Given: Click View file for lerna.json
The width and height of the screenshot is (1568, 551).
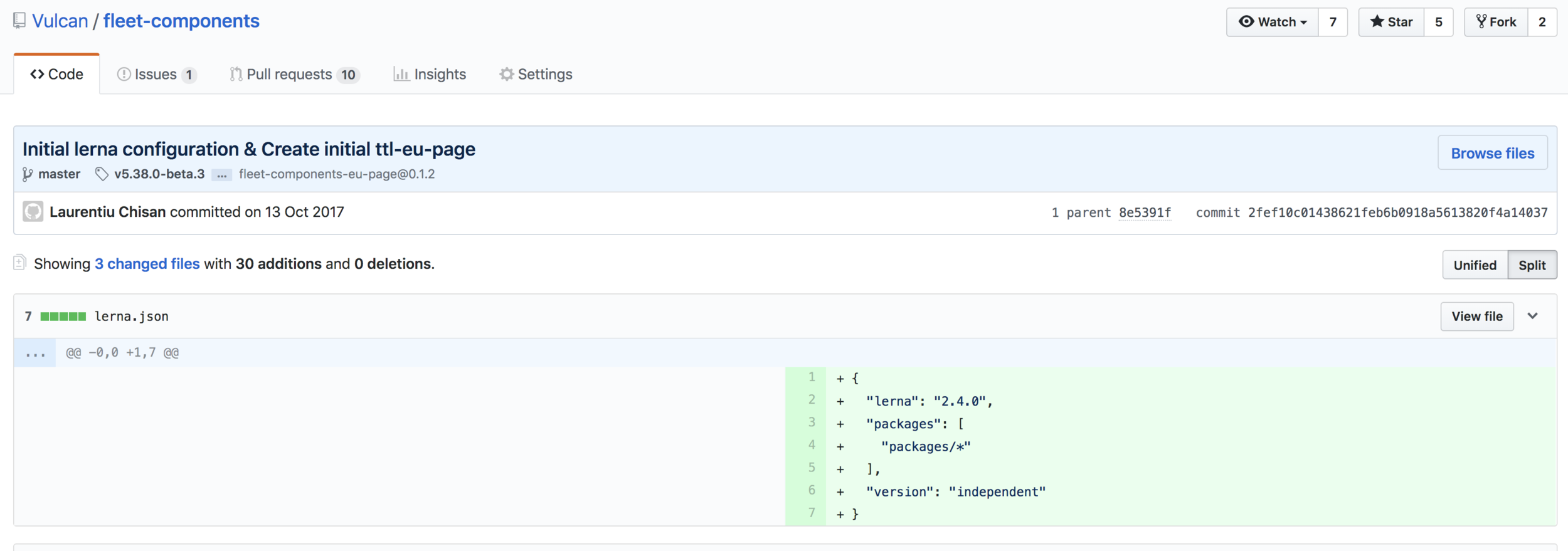Looking at the screenshot, I should point(1476,317).
